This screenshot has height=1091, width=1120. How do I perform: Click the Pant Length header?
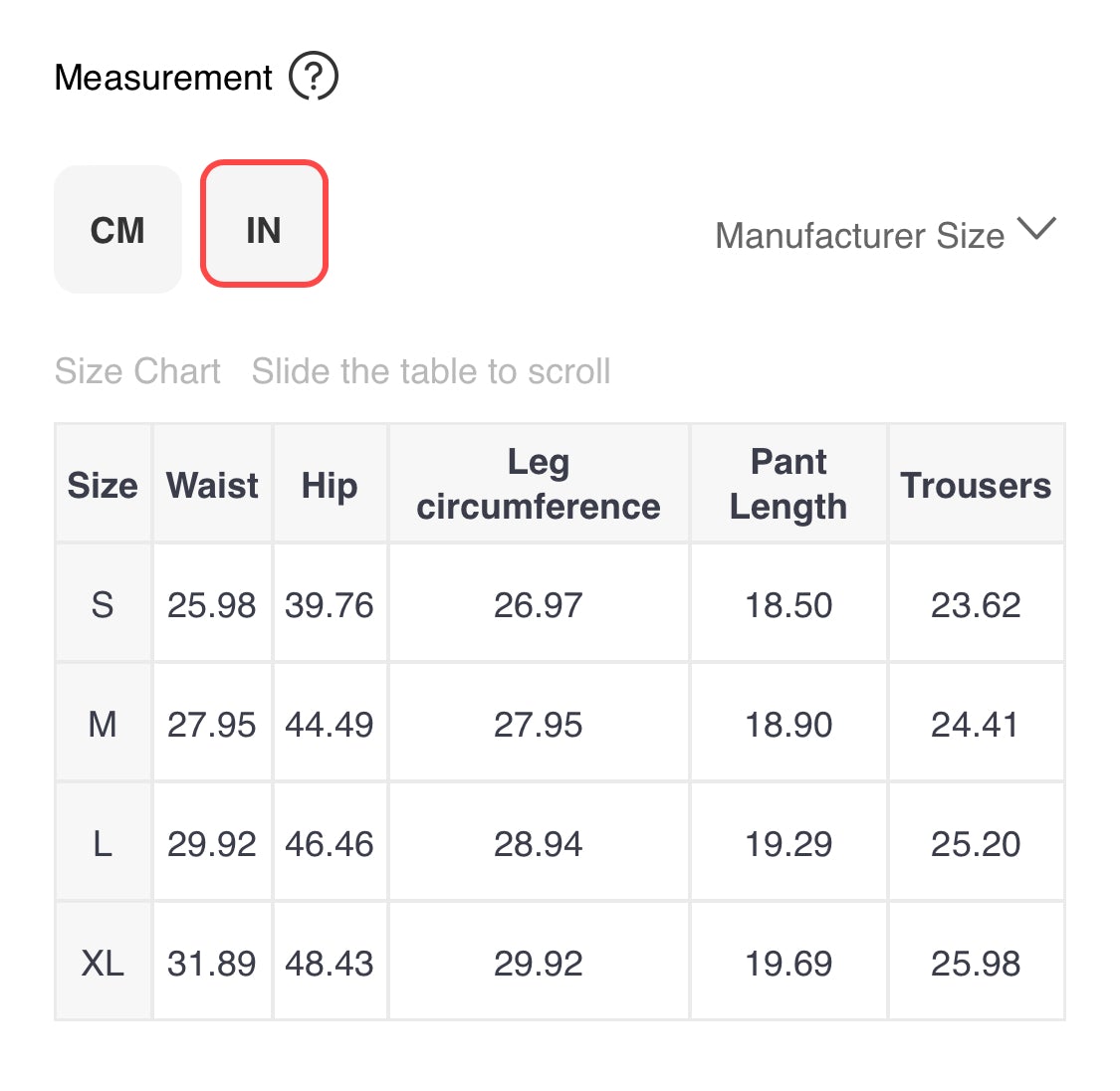pyautogui.click(x=788, y=485)
